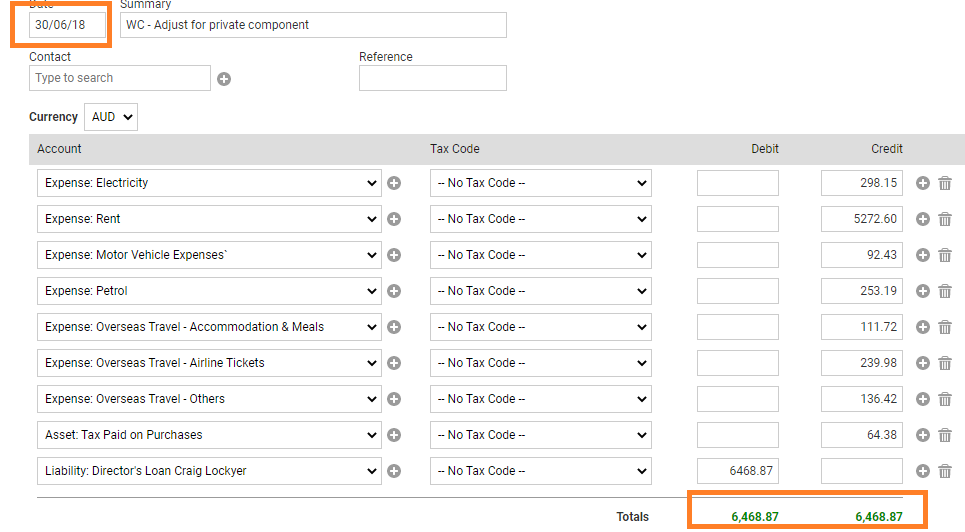Click the debit field containing 6468.87
Screen dimensions: 965x532
pyautogui.click(x=737, y=470)
